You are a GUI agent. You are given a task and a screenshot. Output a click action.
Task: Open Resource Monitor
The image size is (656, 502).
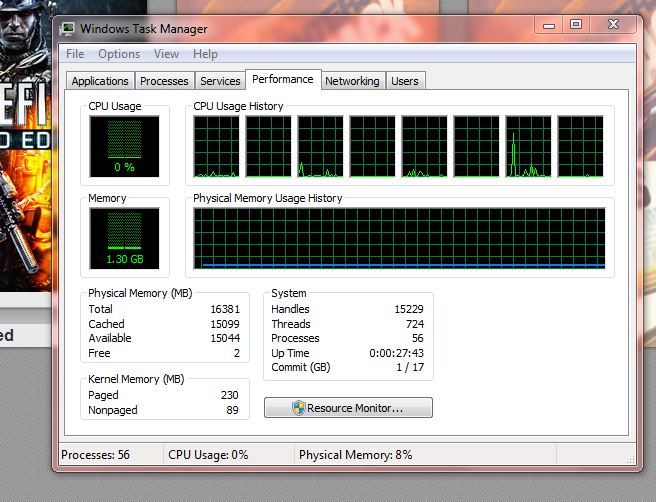click(348, 407)
